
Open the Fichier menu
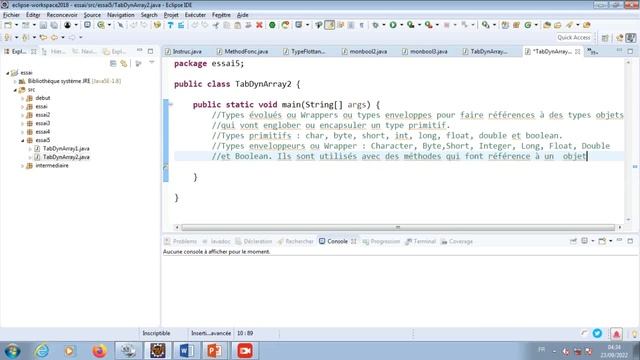pos(11,15)
